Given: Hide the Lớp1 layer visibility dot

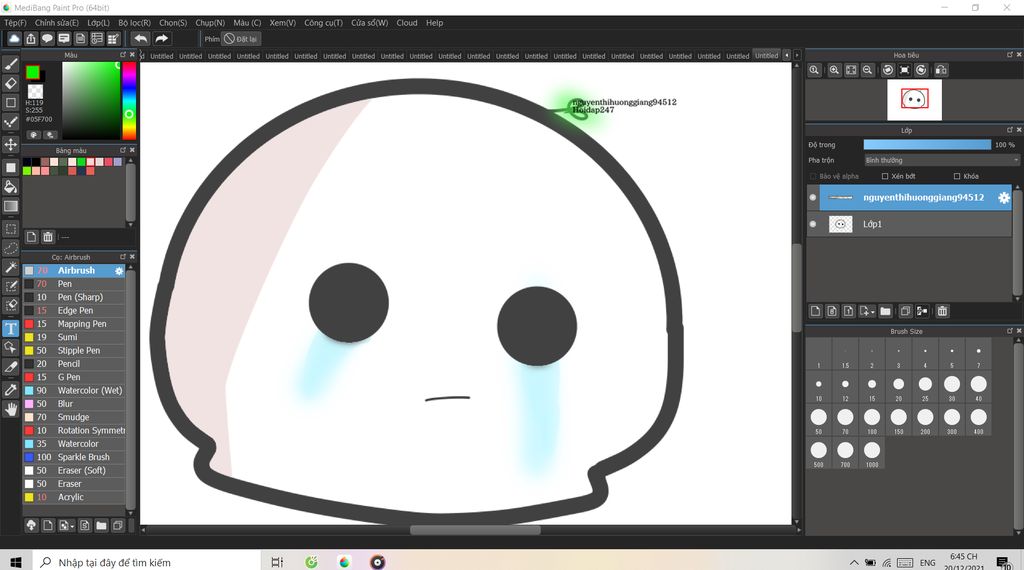Looking at the screenshot, I should tap(813, 224).
